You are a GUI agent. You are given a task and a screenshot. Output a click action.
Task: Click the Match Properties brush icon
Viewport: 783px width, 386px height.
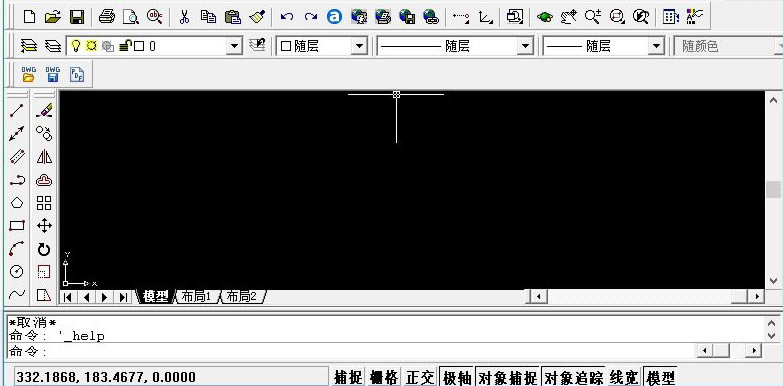click(257, 17)
